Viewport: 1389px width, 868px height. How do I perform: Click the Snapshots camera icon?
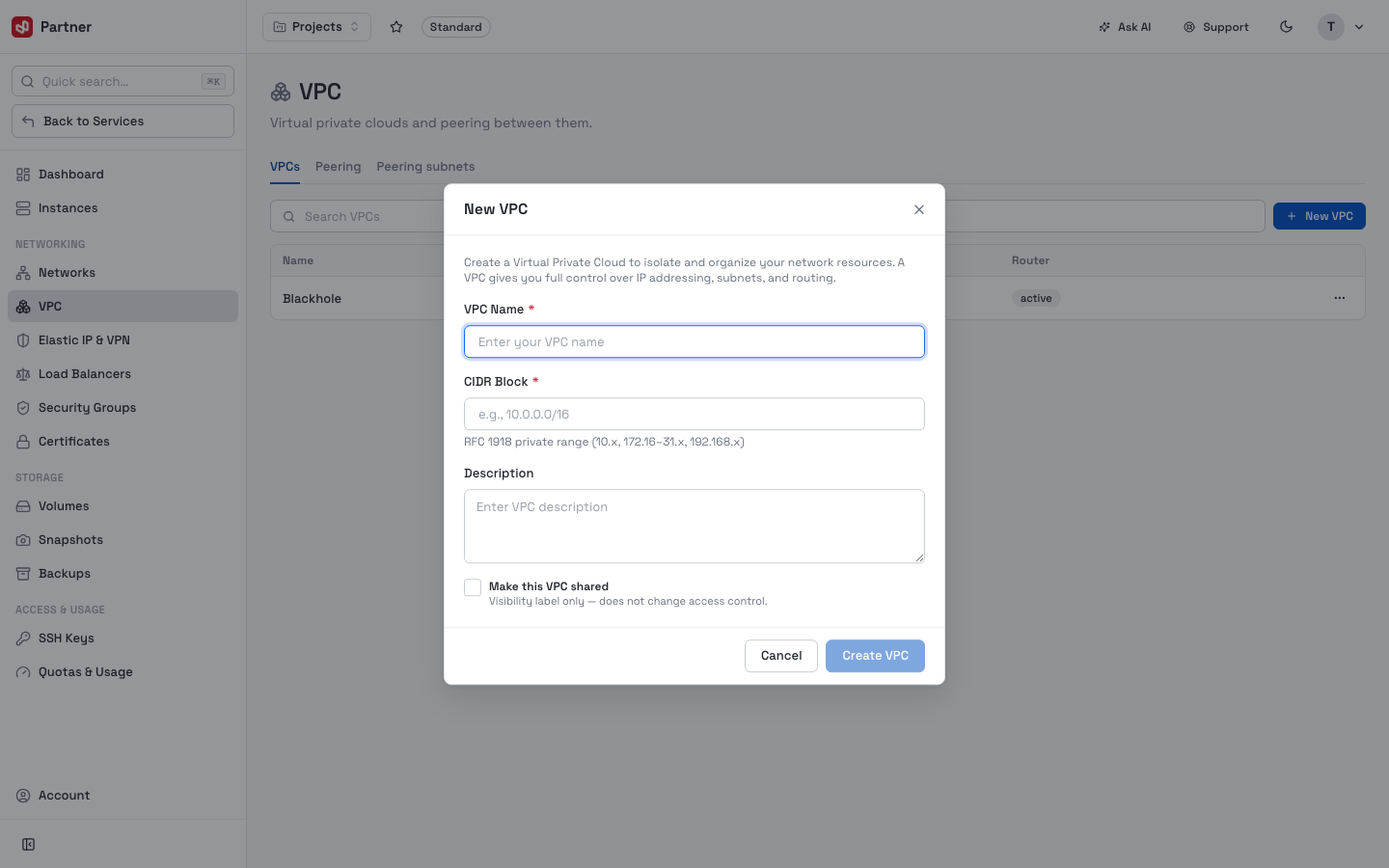tap(23, 540)
